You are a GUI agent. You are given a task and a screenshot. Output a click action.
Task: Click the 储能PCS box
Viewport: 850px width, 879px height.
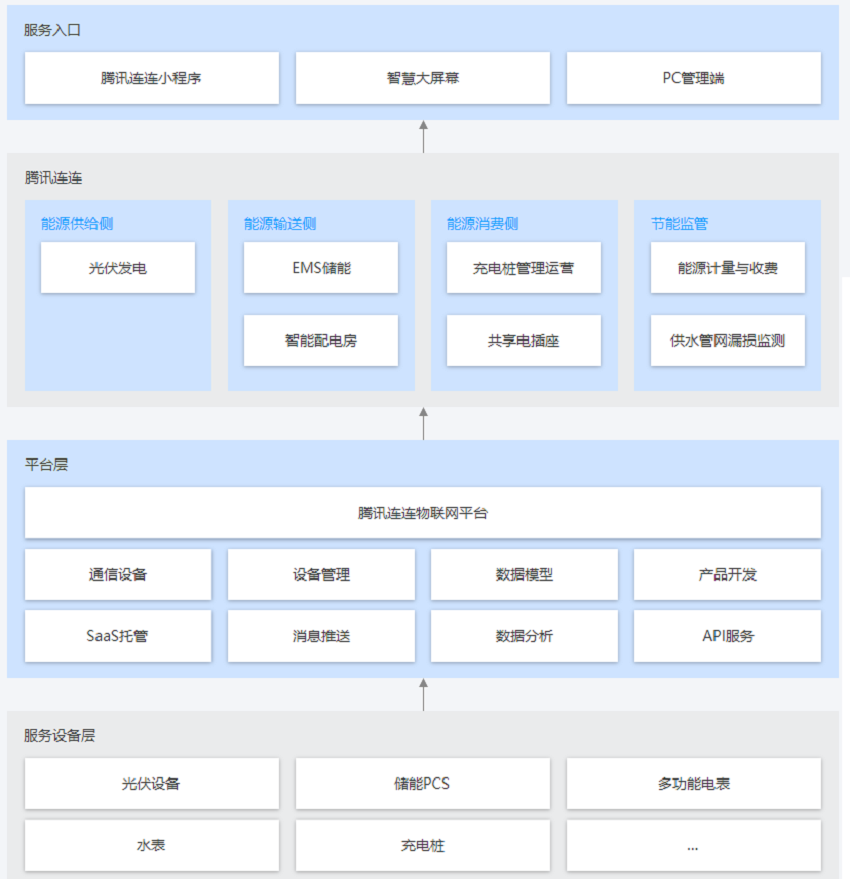423,784
